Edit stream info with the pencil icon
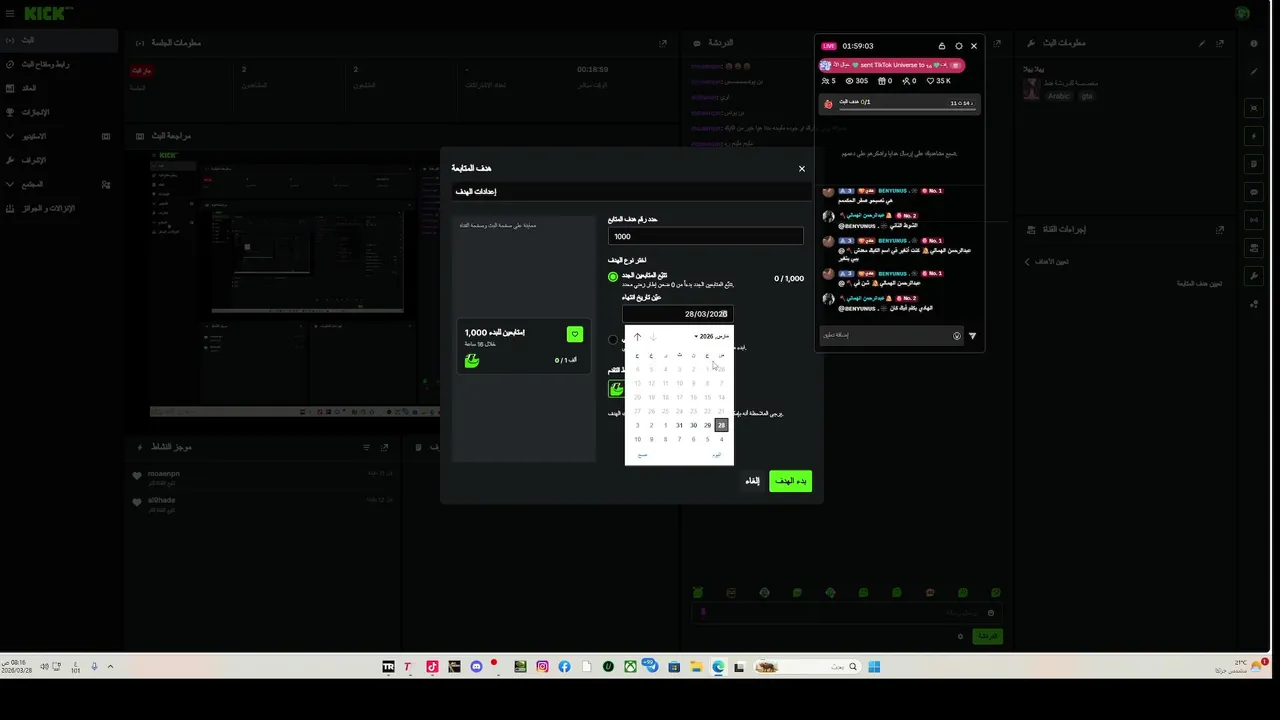This screenshot has width=1280, height=720. pyautogui.click(x=1202, y=43)
